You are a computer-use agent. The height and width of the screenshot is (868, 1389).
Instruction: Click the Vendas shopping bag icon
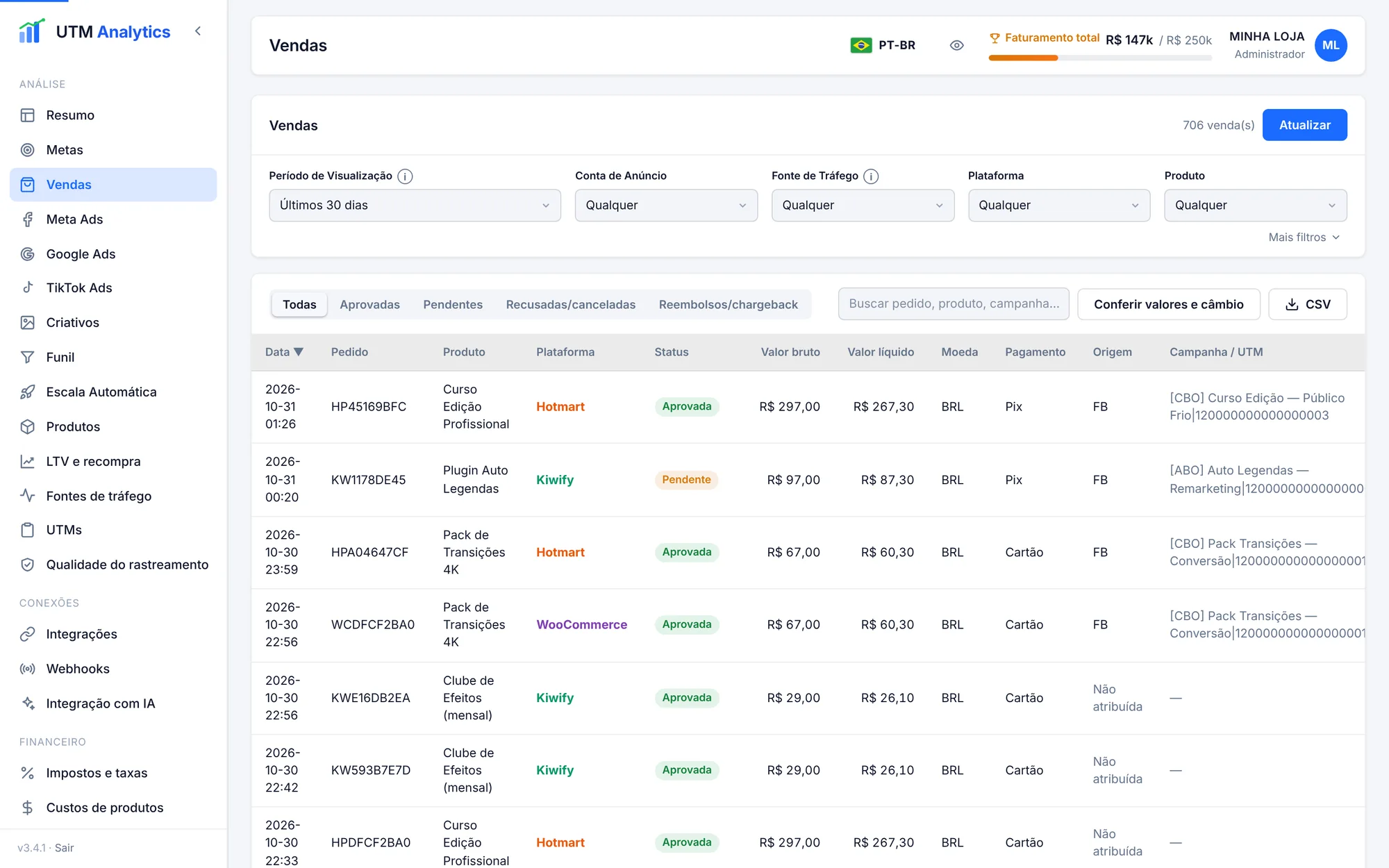point(28,185)
